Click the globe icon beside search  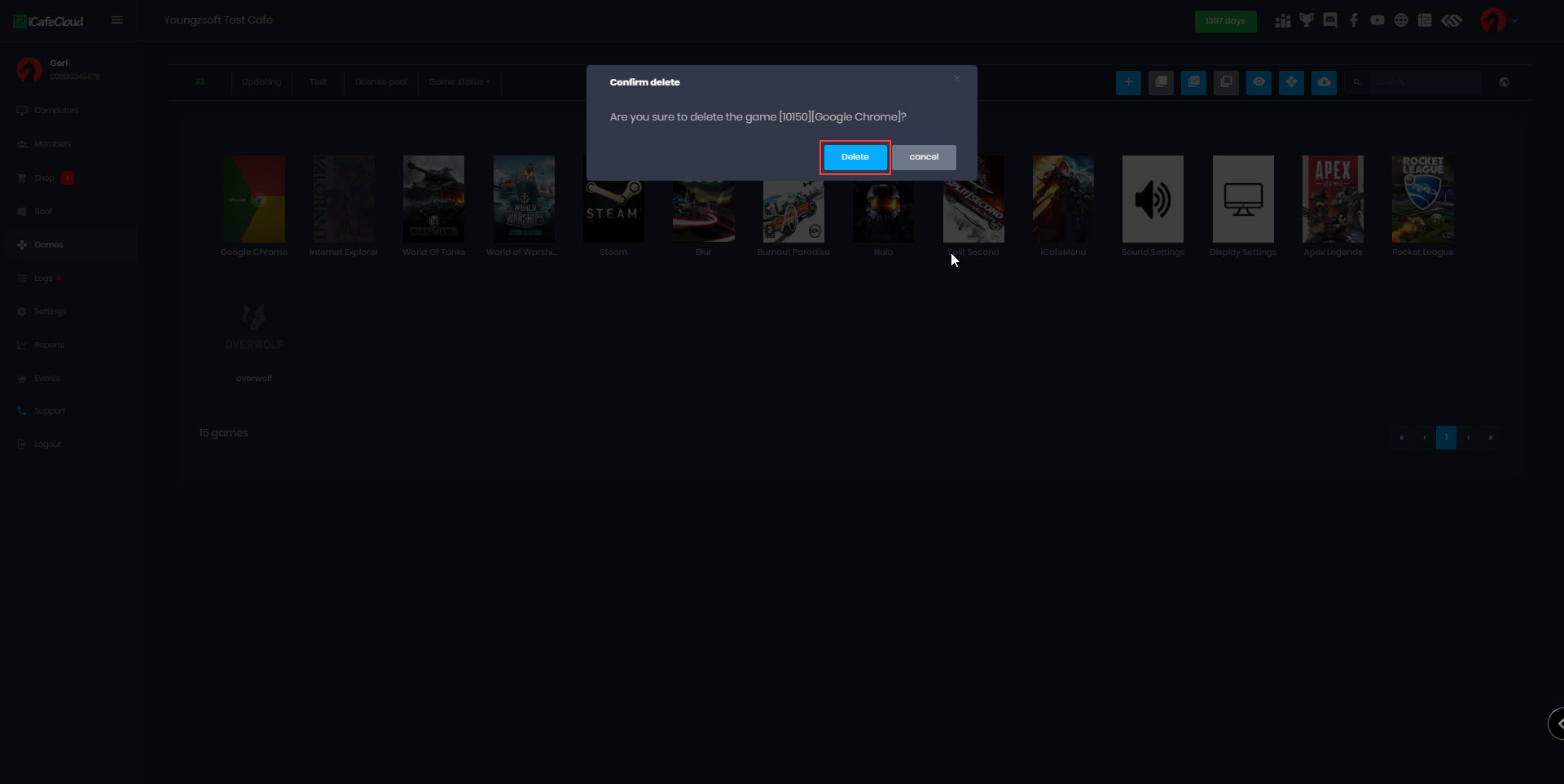click(x=1504, y=82)
